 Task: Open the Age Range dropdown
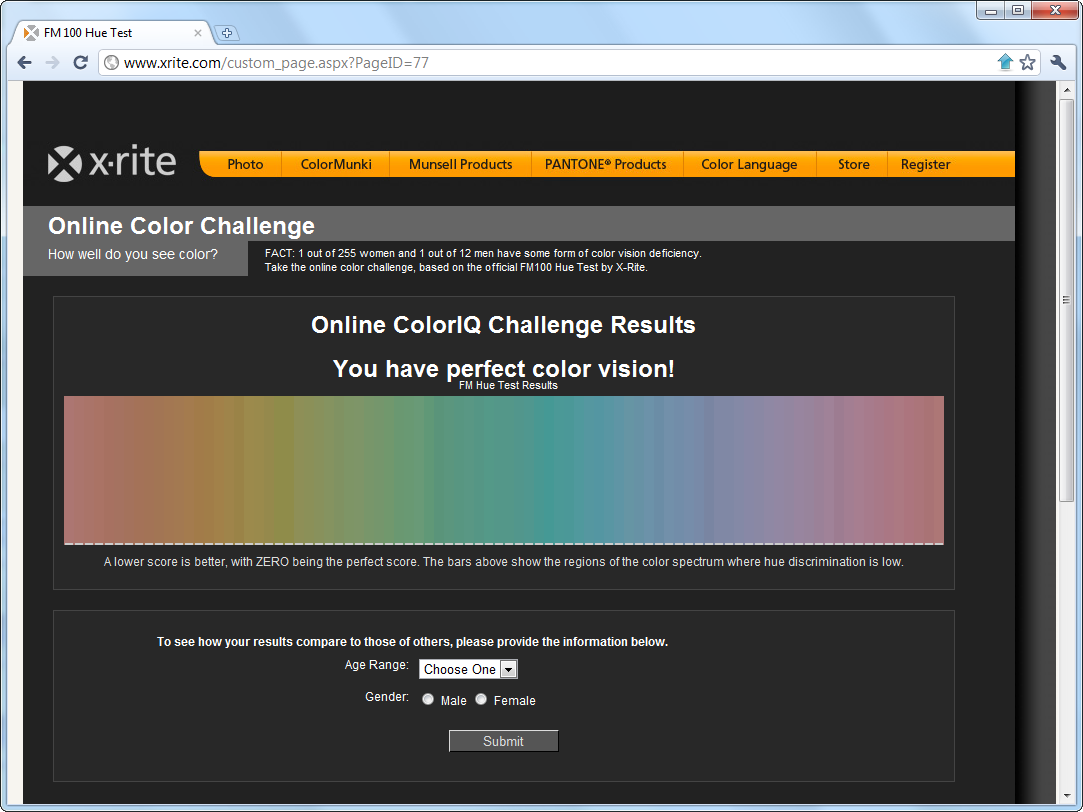468,669
